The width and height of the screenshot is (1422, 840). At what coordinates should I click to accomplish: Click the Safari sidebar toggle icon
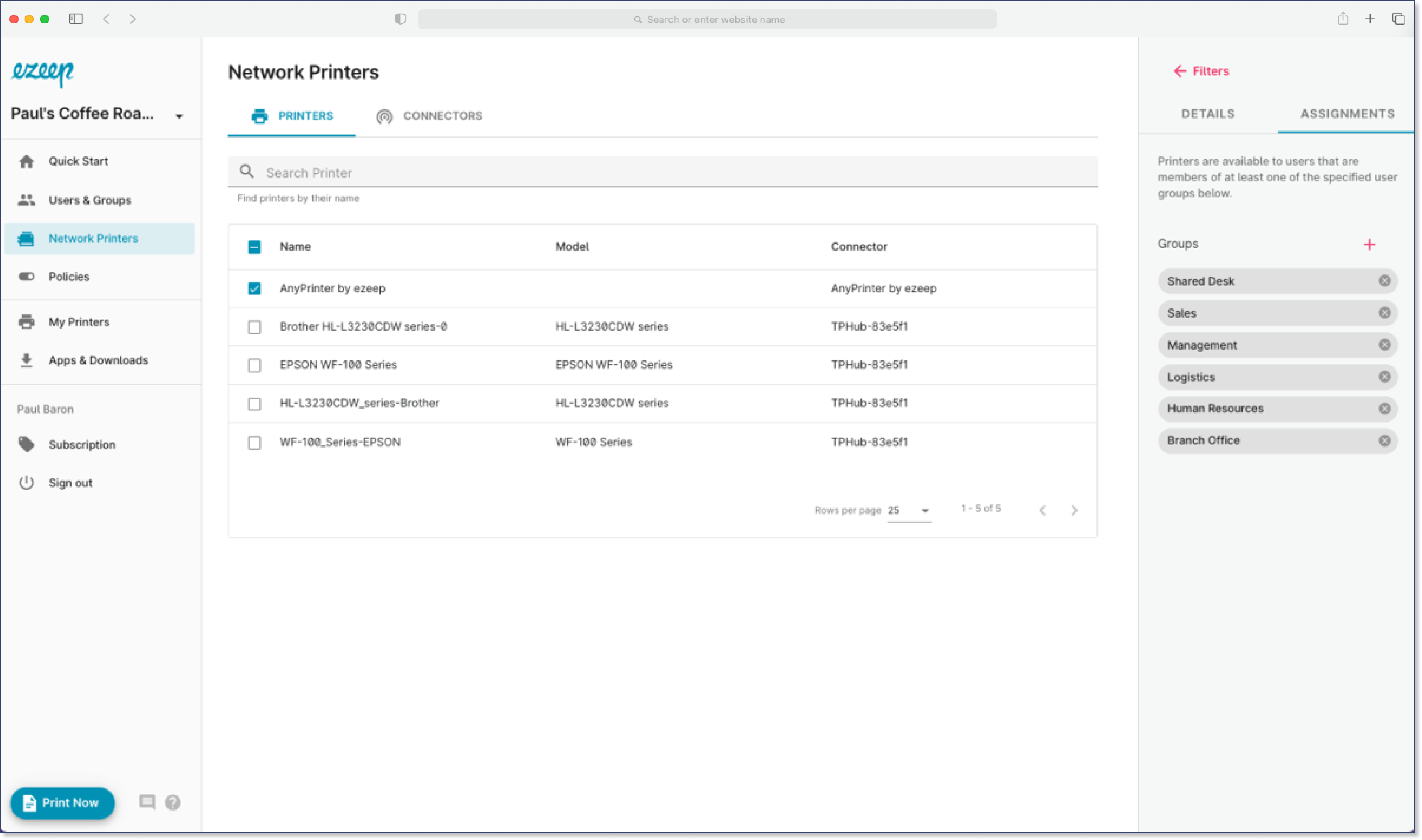click(76, 19)
